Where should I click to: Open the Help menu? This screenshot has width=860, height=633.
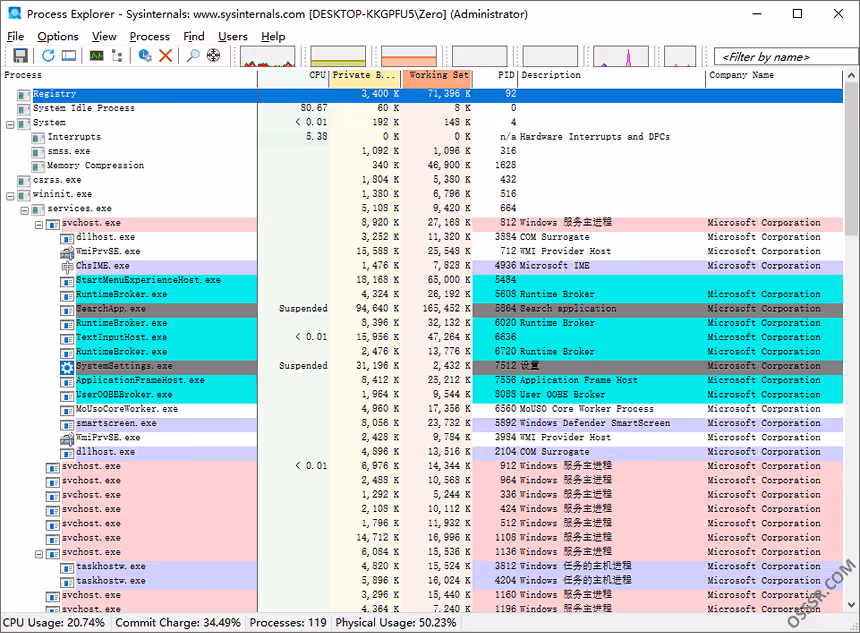click(273, 36)
